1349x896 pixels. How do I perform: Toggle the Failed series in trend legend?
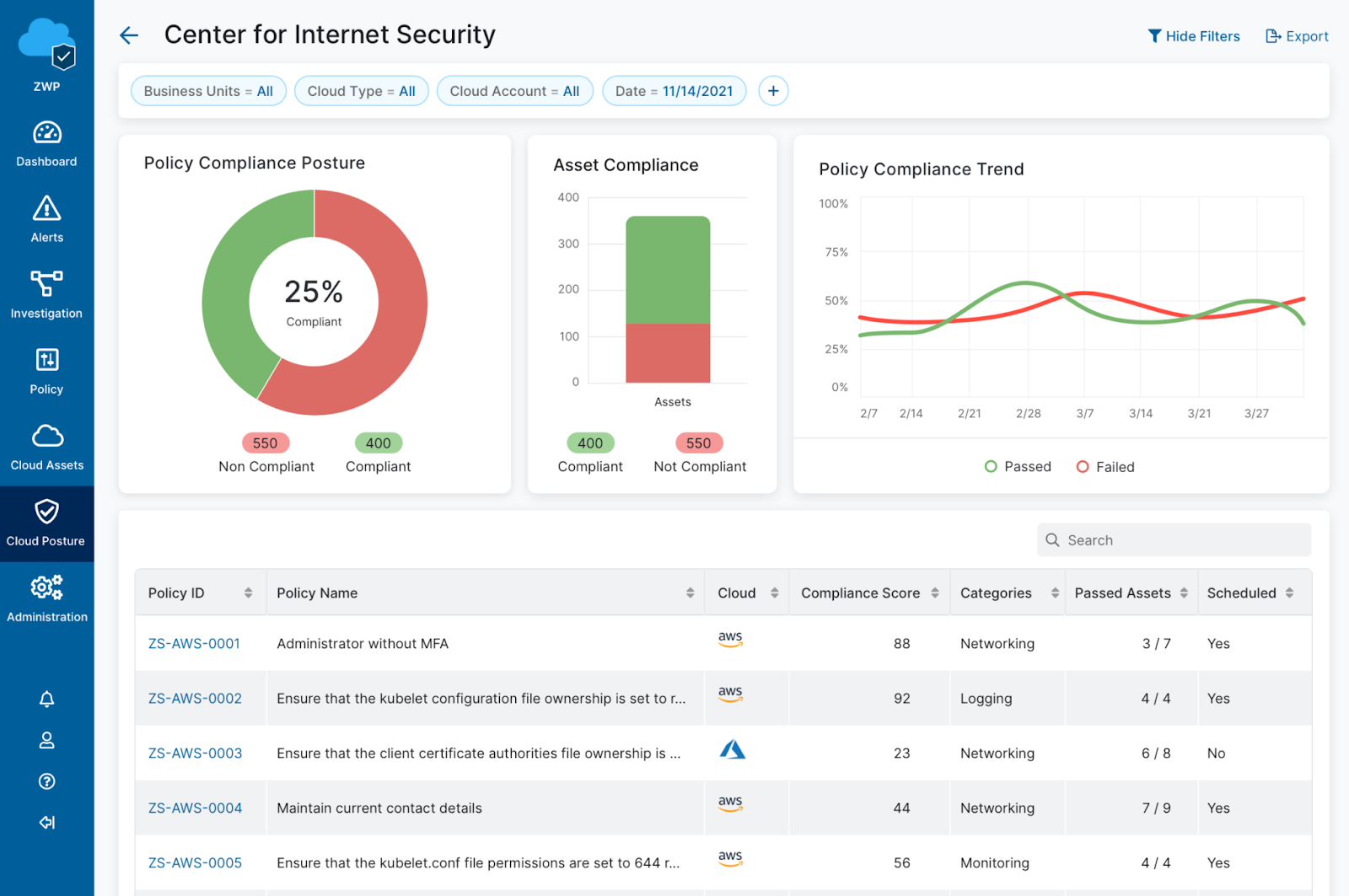pos(1105,467)
